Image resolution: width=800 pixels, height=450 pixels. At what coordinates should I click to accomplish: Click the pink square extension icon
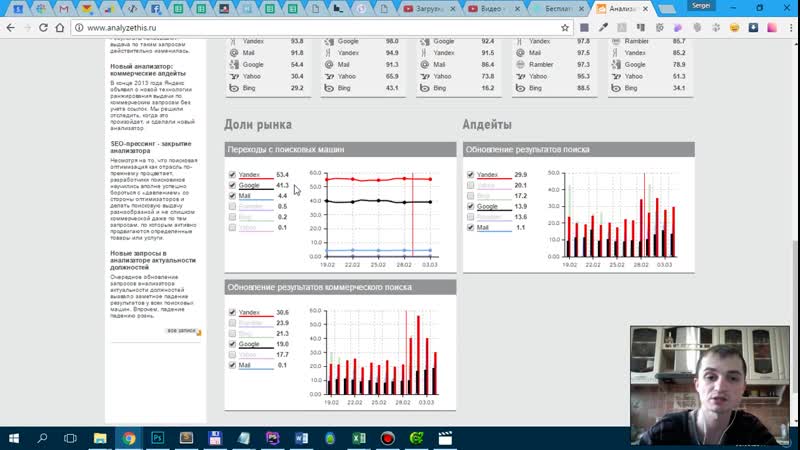tap(772, 28)
